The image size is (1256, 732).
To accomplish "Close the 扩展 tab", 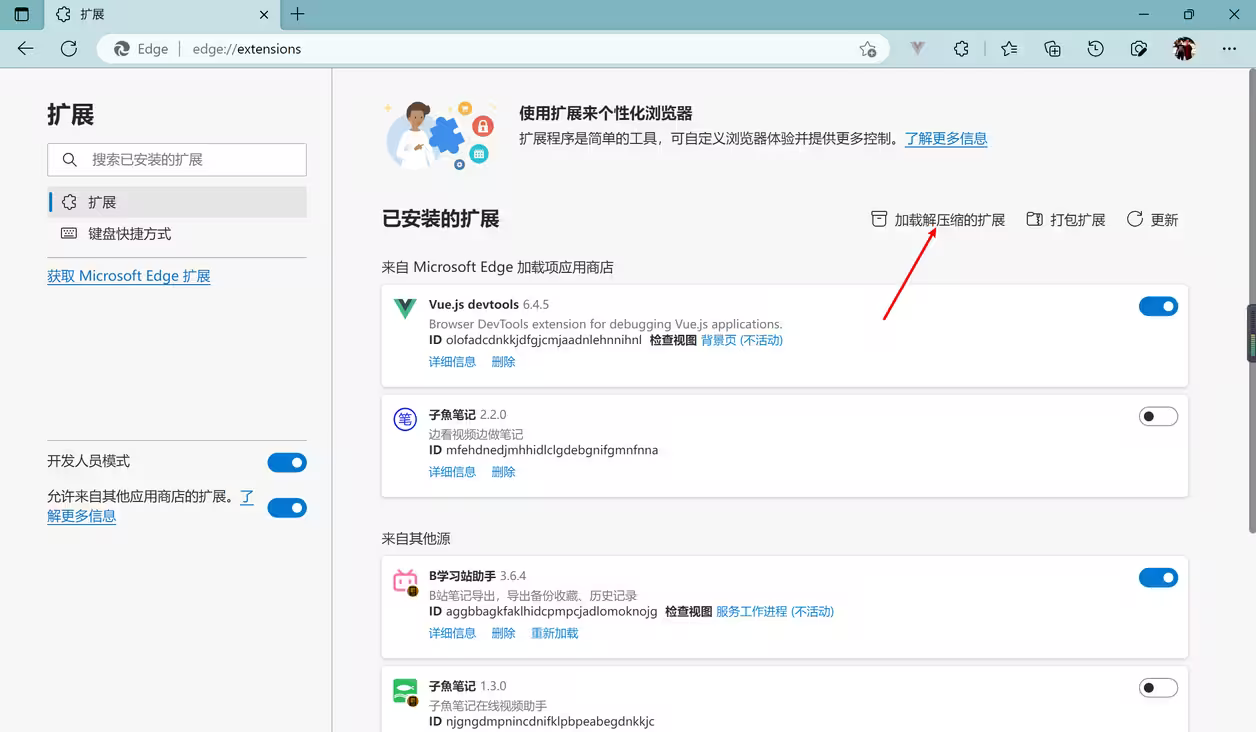I will pos(264,15).
